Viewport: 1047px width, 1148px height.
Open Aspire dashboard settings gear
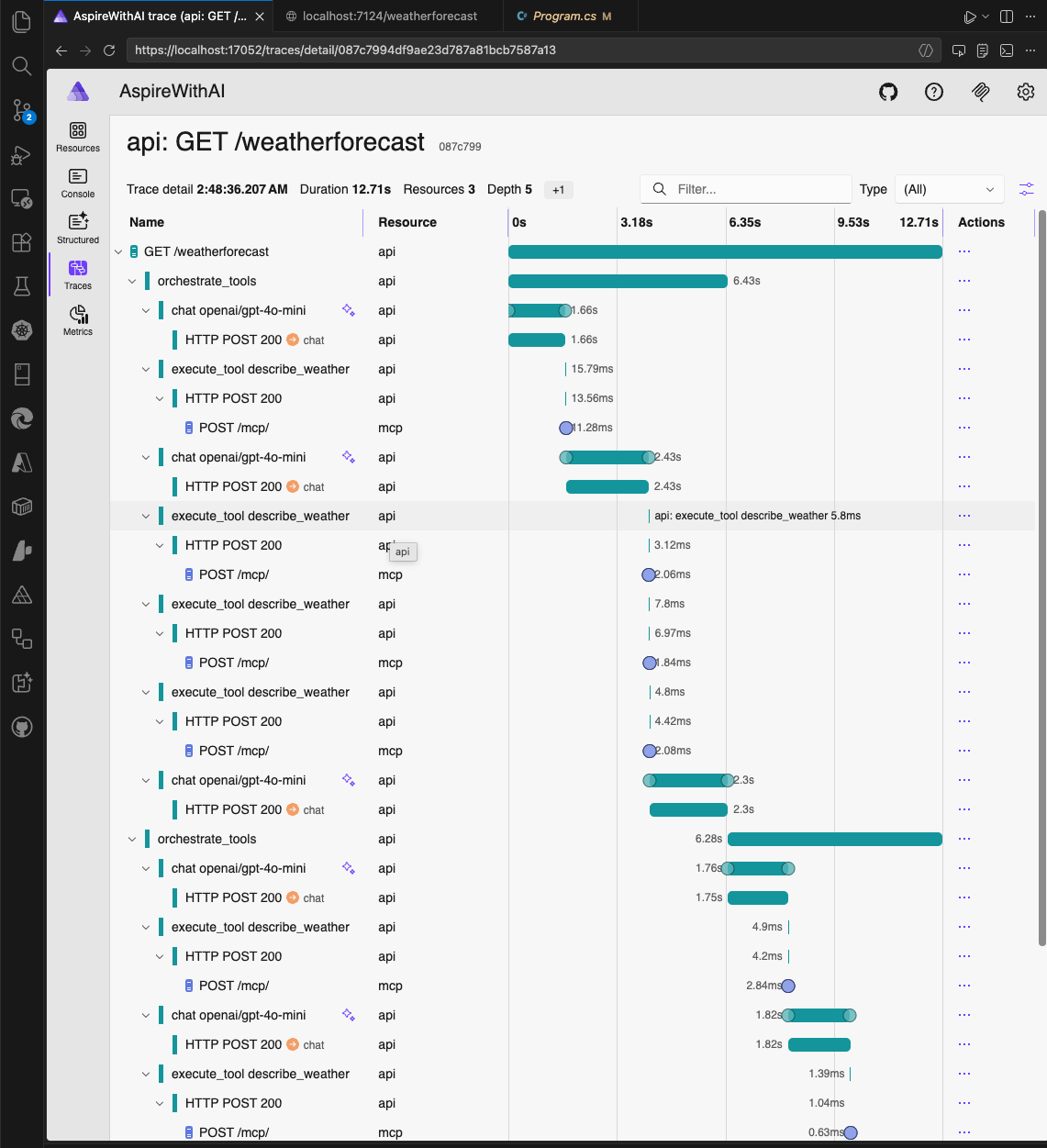[1026, 92]
